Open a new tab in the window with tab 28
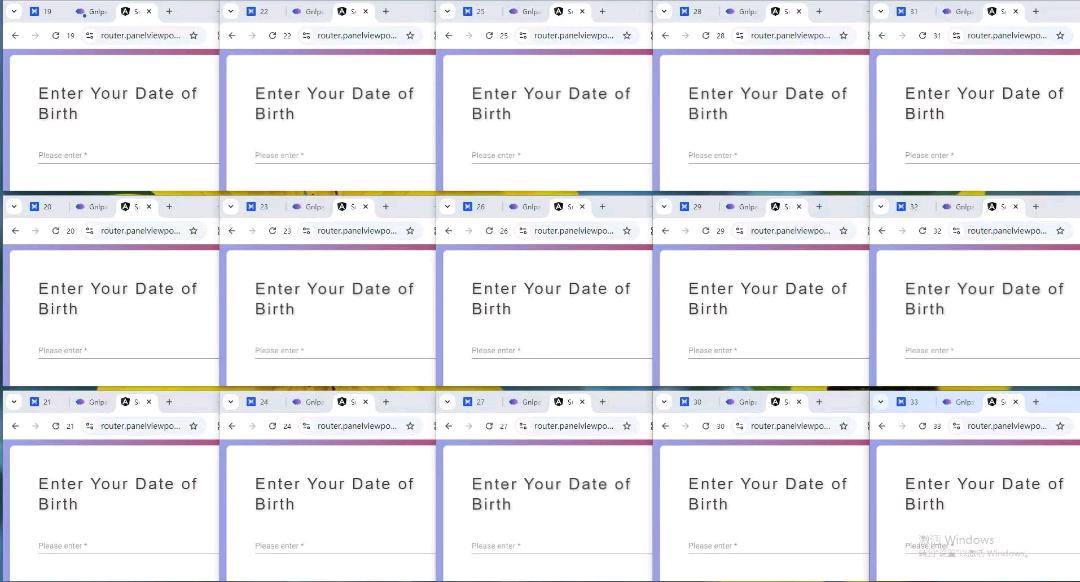The height and width of the screenshot is (582, 1080). coord(819,12)
